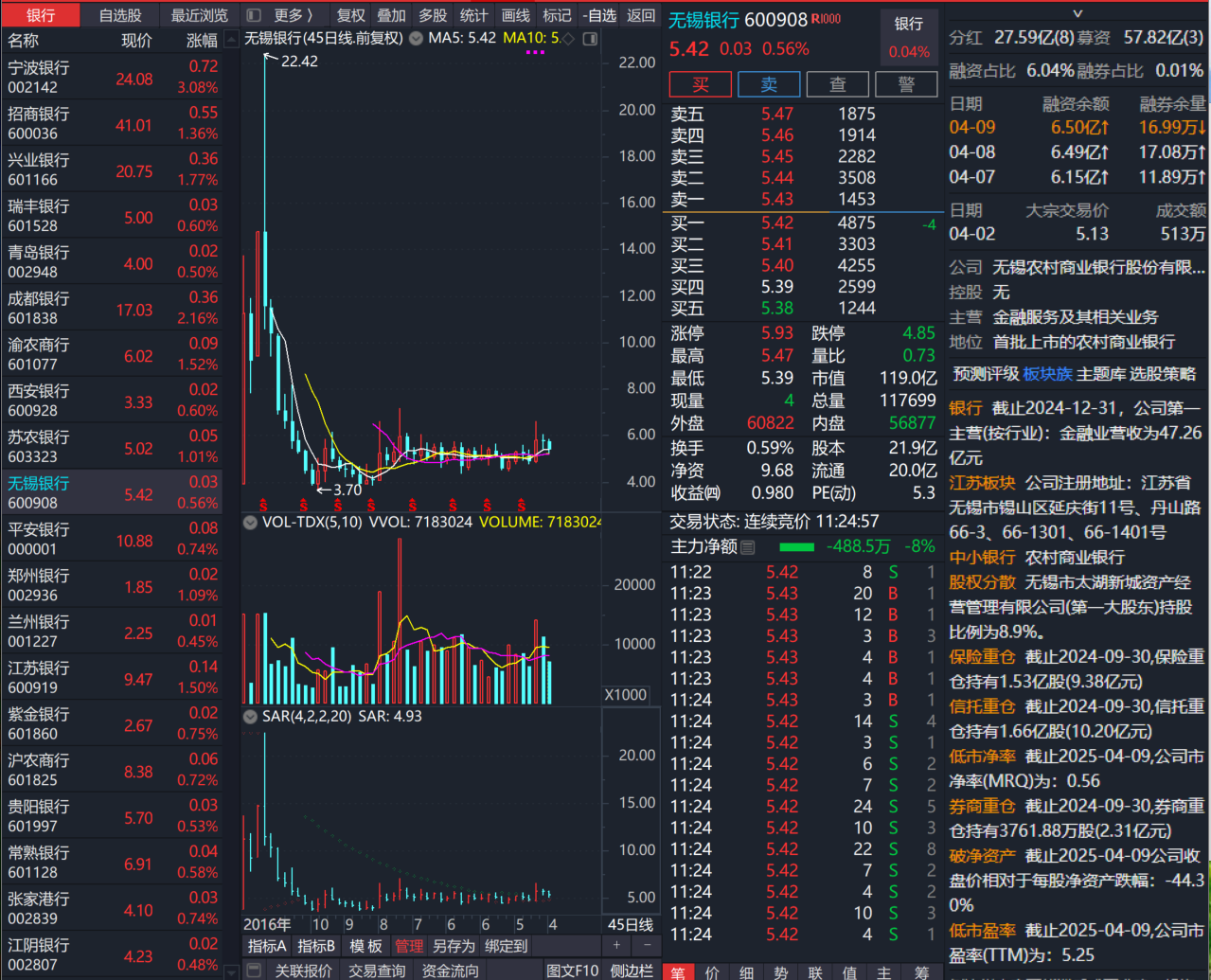
Task: Select 指标B tab
Action: pos(316,946)
